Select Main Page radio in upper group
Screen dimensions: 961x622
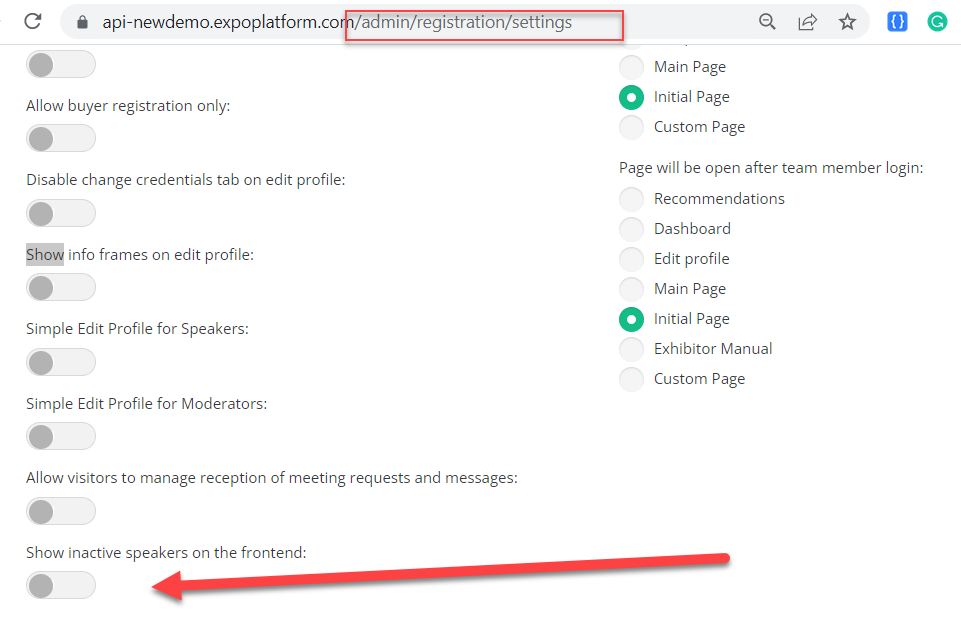tap(631, 67)
